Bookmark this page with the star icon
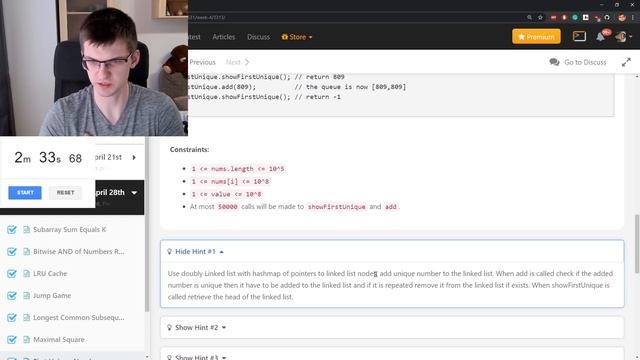 [540, 18]
